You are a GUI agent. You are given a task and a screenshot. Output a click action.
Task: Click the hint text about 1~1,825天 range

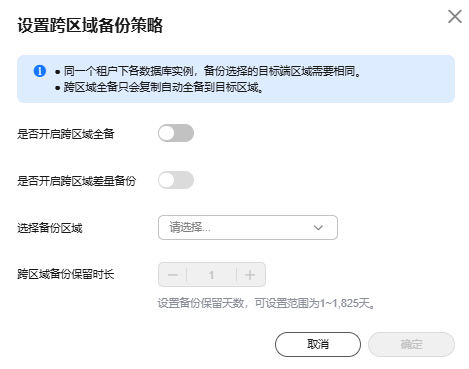point(266,303)
